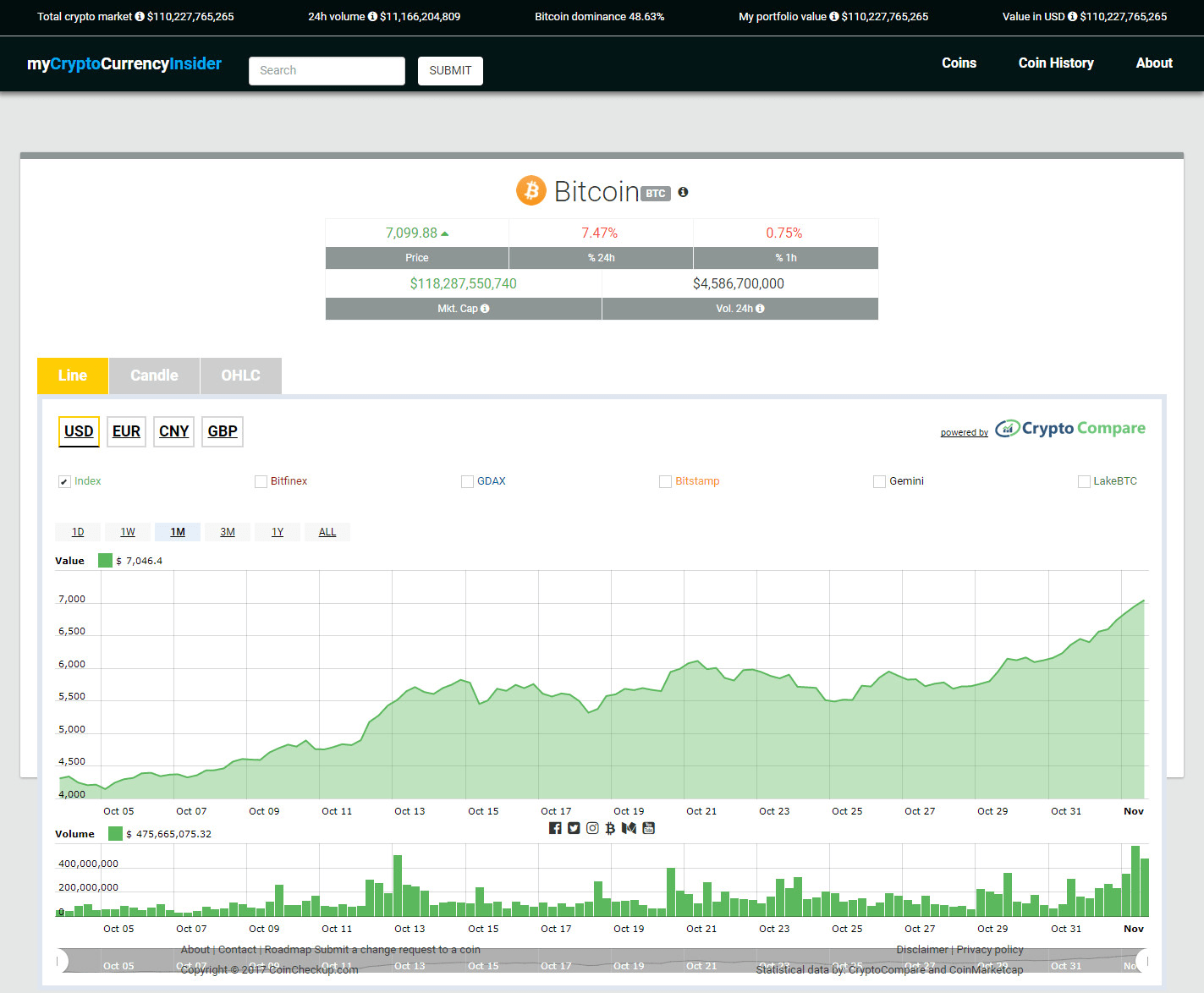Click the $4,586,700,000 volume value
Image resolution: width=1204 pixels, height=993 pixels.
coord(739,284)
